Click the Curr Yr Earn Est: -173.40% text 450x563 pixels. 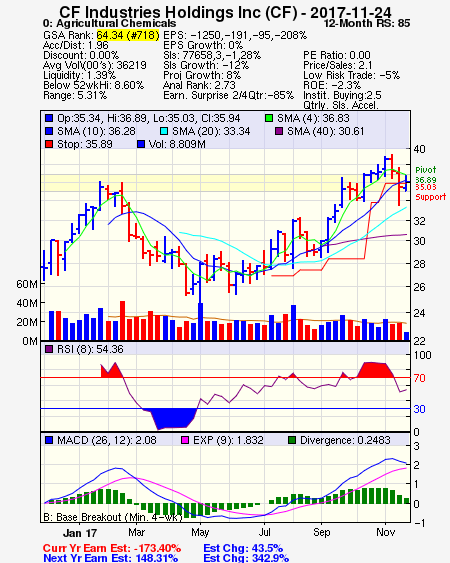112,549
